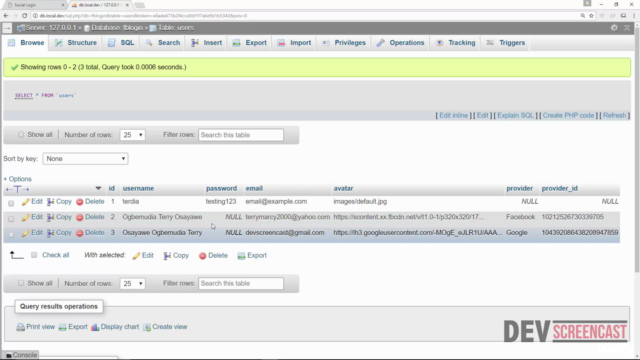Click the Copy icon for terdia row
Image resolution: width=640 pixels, height=360 pixels.
pyautogui.click(x=51, y=202)
